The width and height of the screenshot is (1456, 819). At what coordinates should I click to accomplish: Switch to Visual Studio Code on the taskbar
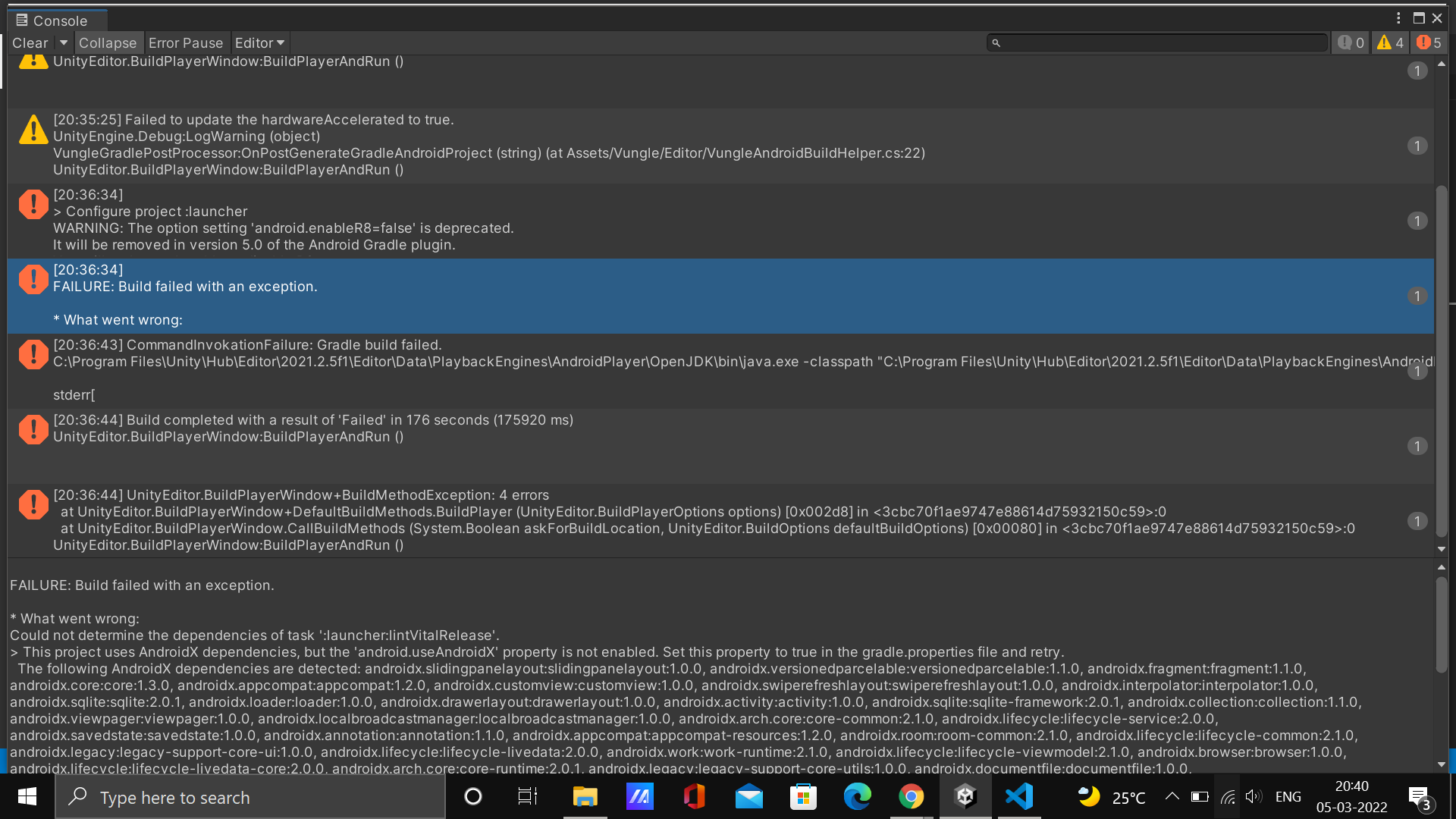coord(1019,796)
